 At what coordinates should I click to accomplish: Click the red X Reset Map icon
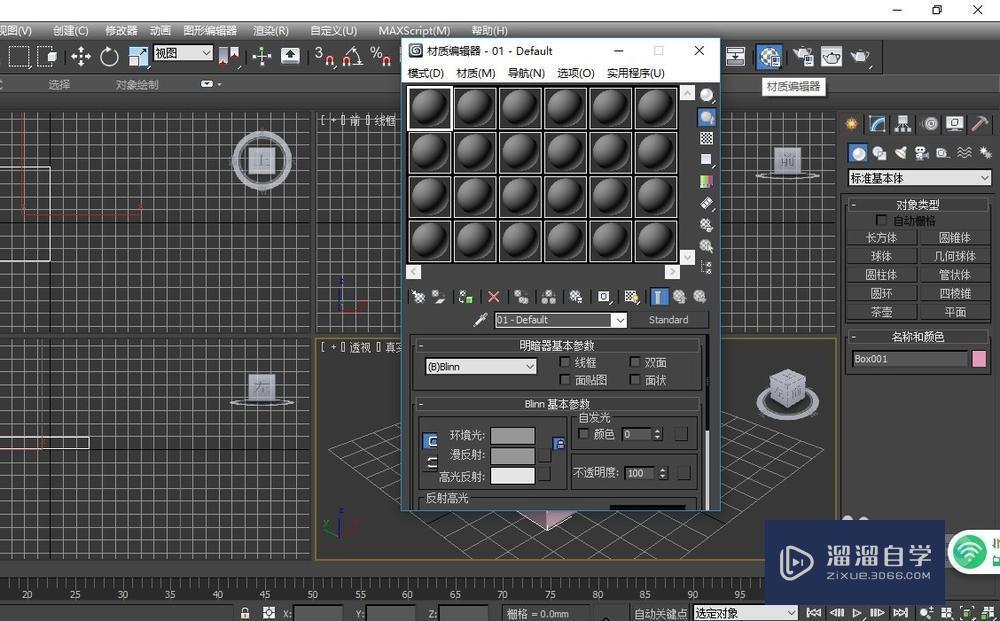pyautogui.click(x=493, y=296)
